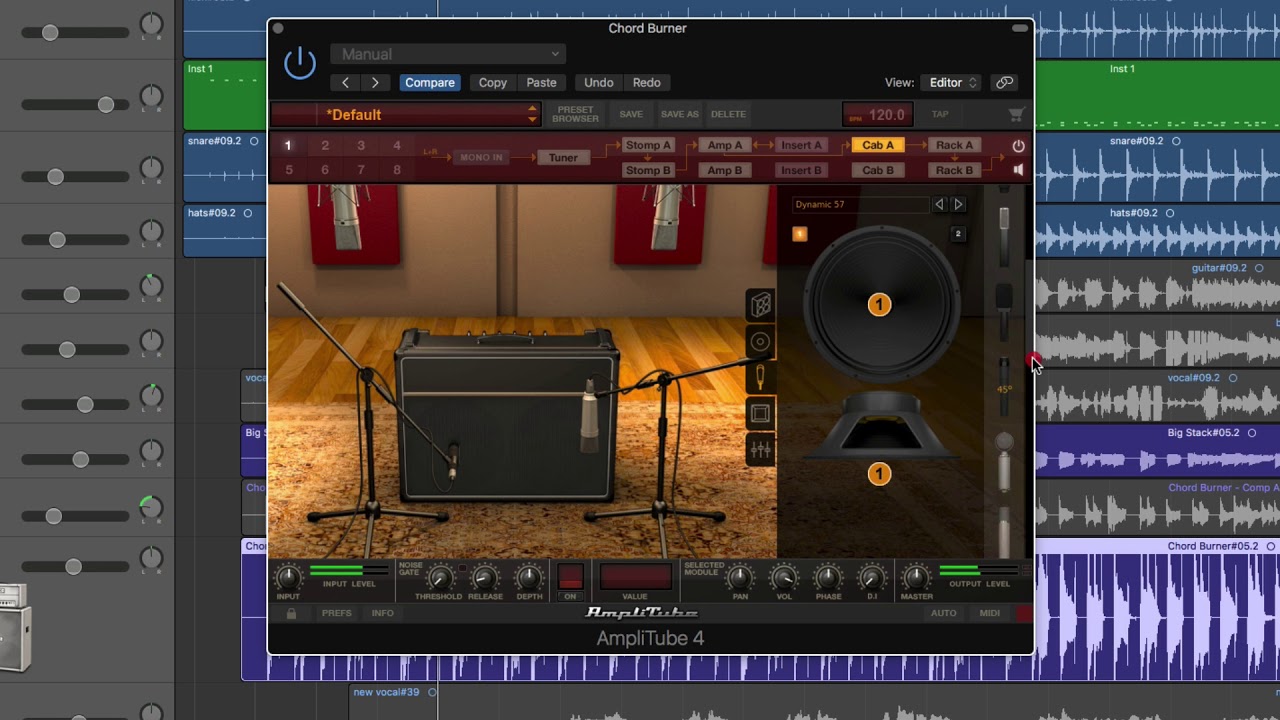
Task: Click the Dynamic 57 microphone name field
Action: (860, 205)
